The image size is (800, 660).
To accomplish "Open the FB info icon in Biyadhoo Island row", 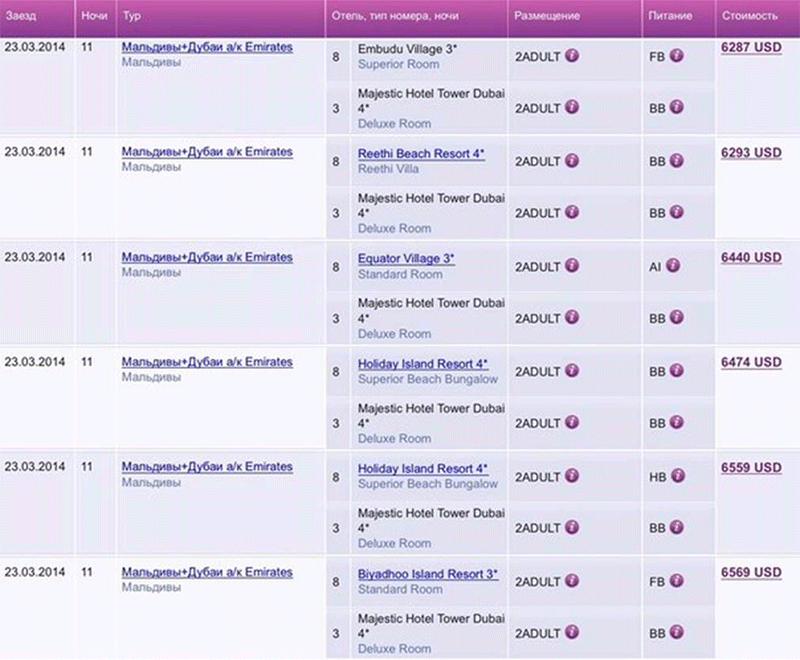I will point(676,581).
